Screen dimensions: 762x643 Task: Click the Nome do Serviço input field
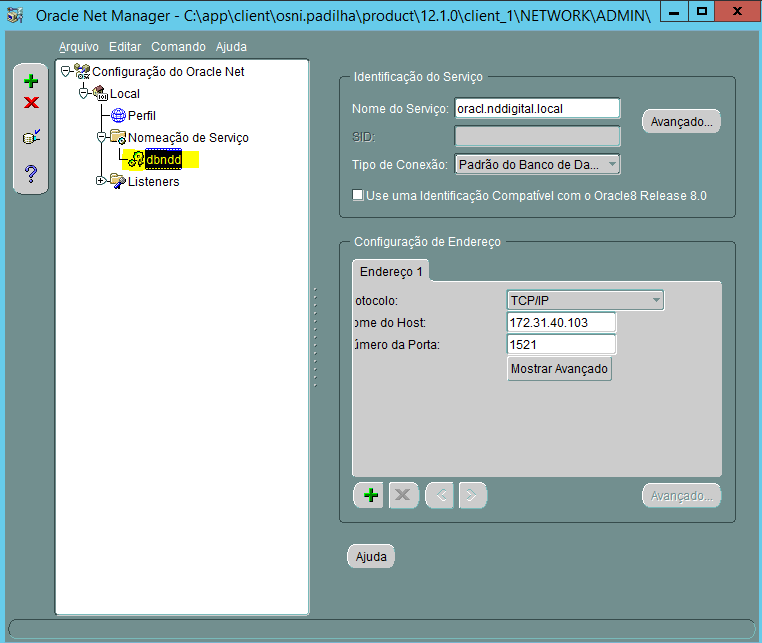(x=537, y=108)
